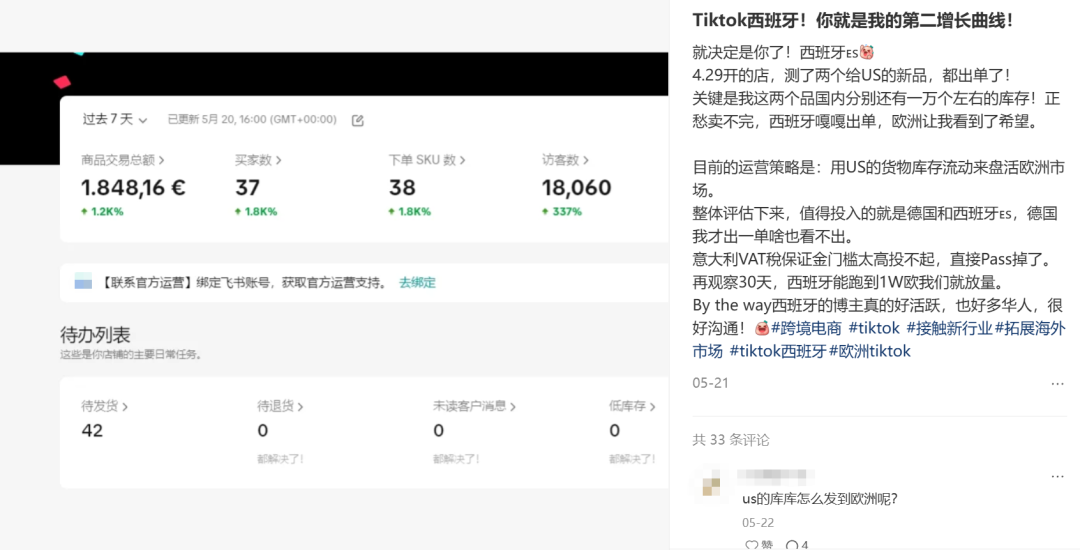
Task: Expand 访客数 metric details
Action: [x=565, y=160]
